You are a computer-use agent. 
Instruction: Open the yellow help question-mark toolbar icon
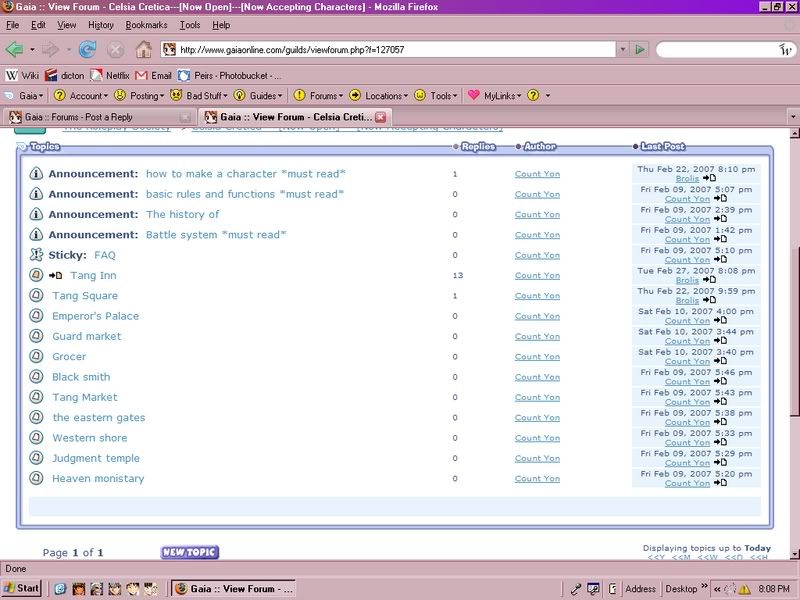pos(533,95)
